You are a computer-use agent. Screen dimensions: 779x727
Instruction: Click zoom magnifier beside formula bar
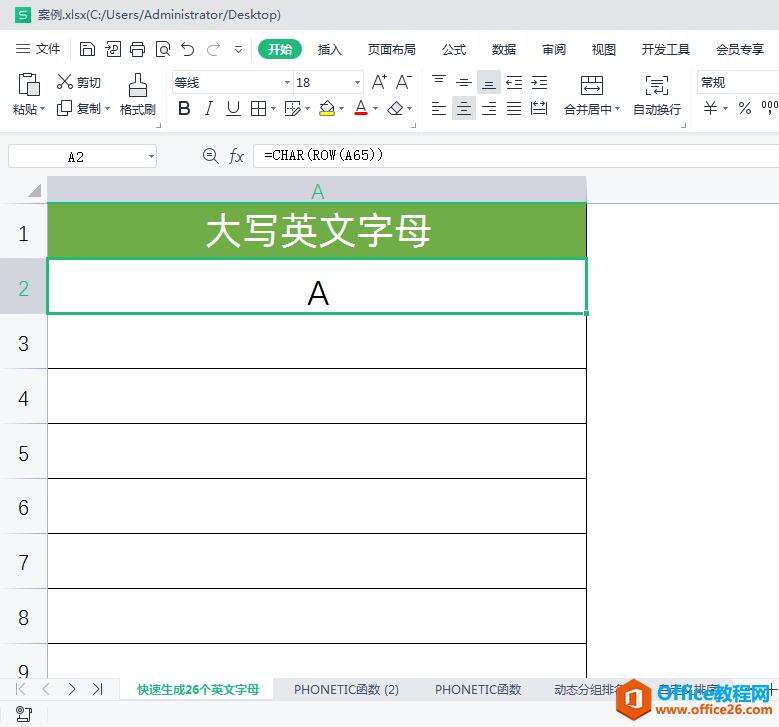211,156
